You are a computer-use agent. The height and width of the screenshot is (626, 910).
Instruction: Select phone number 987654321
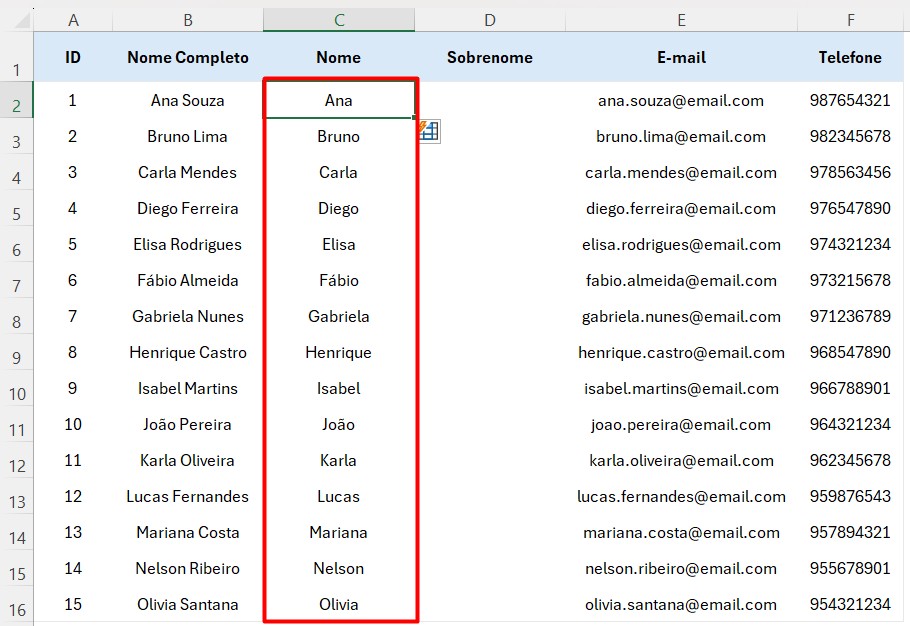(x=850, y=100)
